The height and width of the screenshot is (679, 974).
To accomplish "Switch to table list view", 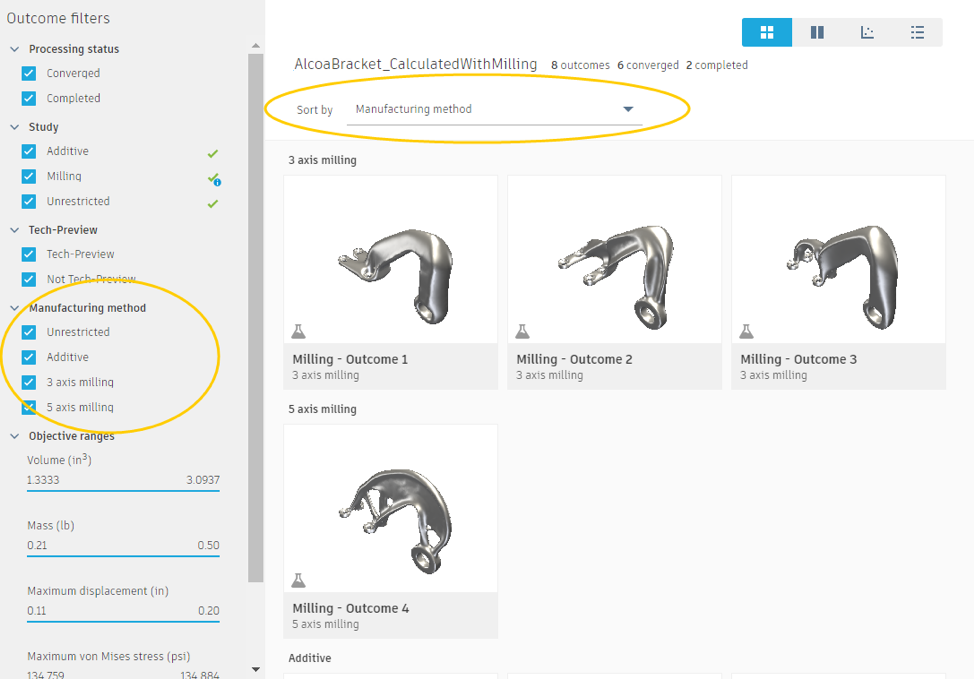I will [x=917, y=32].
